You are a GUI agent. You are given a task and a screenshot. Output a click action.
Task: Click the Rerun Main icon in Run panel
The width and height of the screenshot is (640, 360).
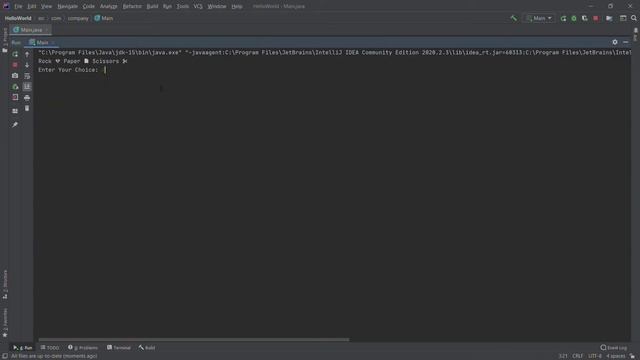click(x=15, y=54)
